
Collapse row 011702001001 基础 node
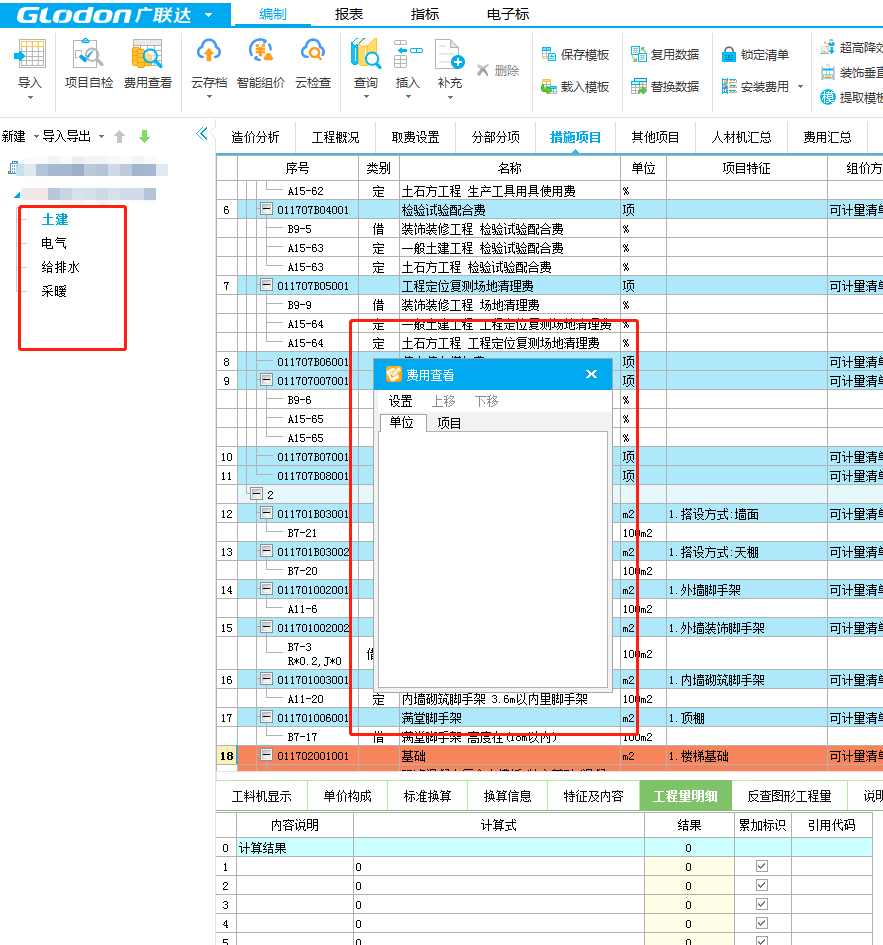point(266,755)
